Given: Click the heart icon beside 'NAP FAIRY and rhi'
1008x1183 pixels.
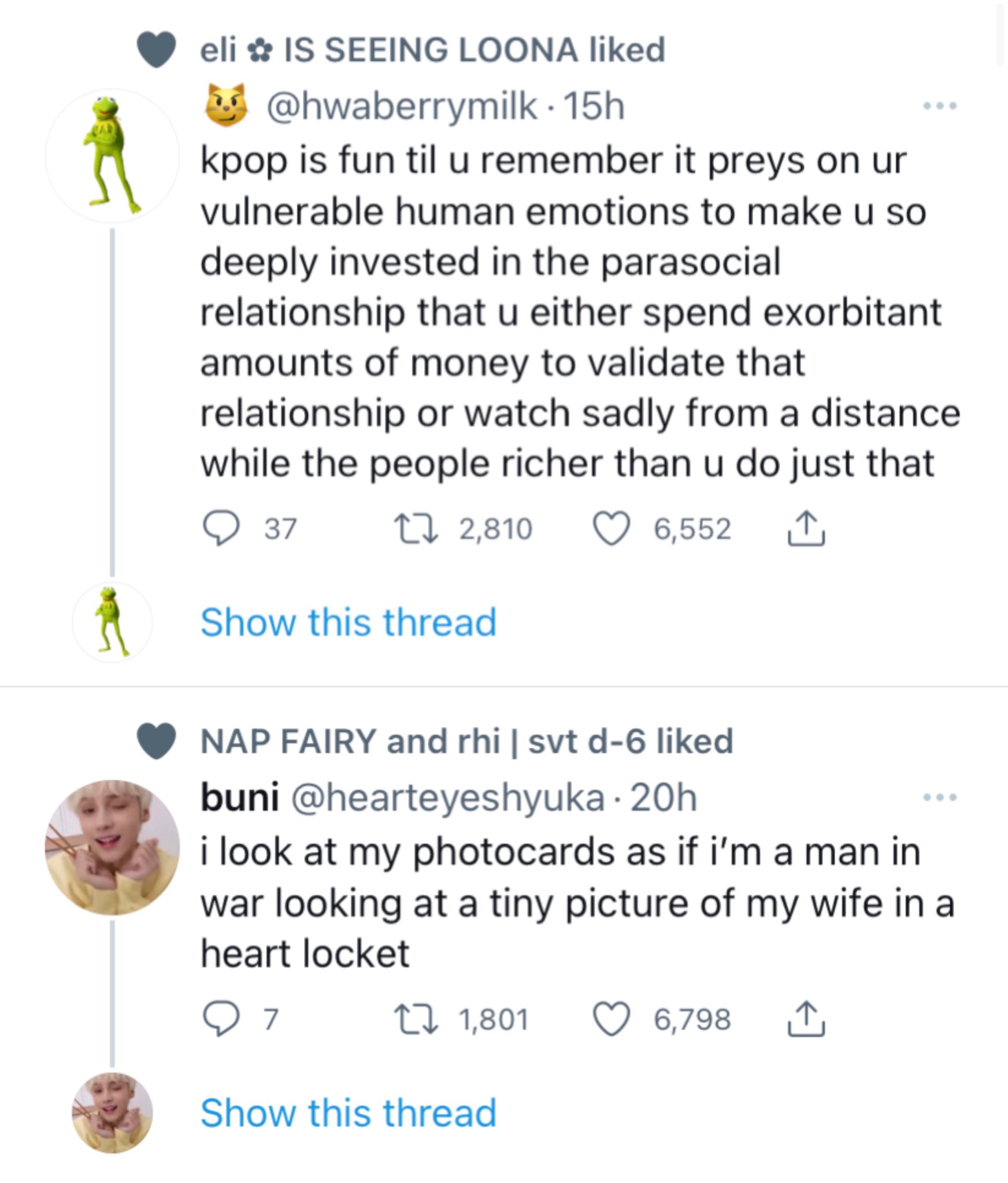Looking at the screenshot, I should pos(157,741).
